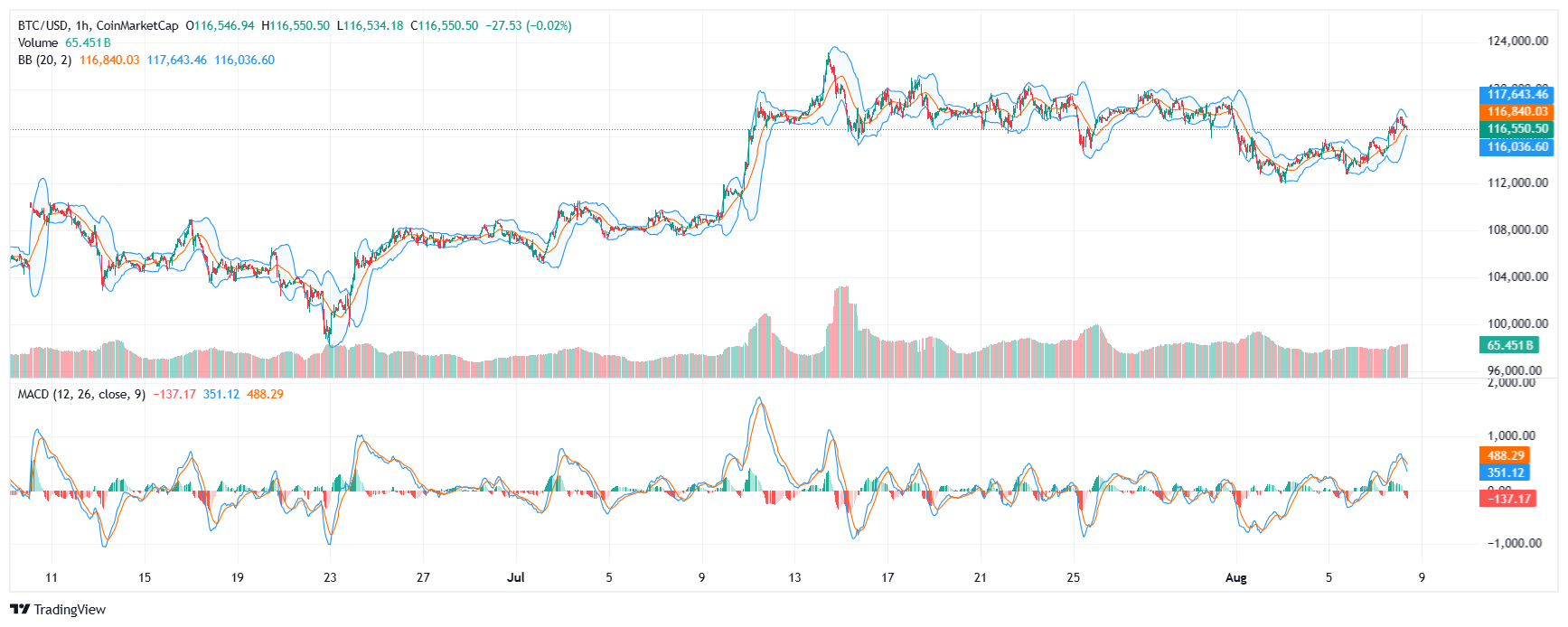The width and height of the screenshot is (1568, 627).
Task: Click the Volume indicator legend label
Action: [38, 42]
